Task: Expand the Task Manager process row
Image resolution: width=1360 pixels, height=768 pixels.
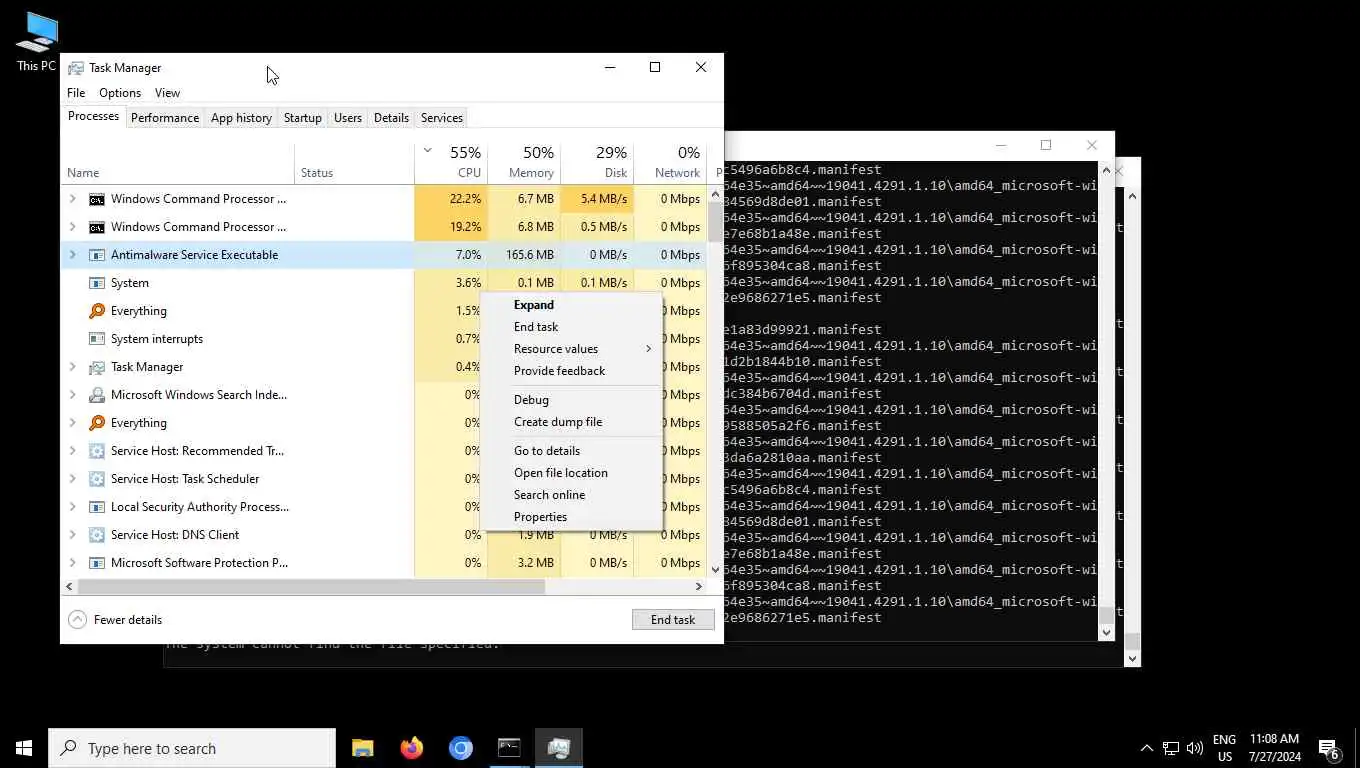Action: click(72, 367)
